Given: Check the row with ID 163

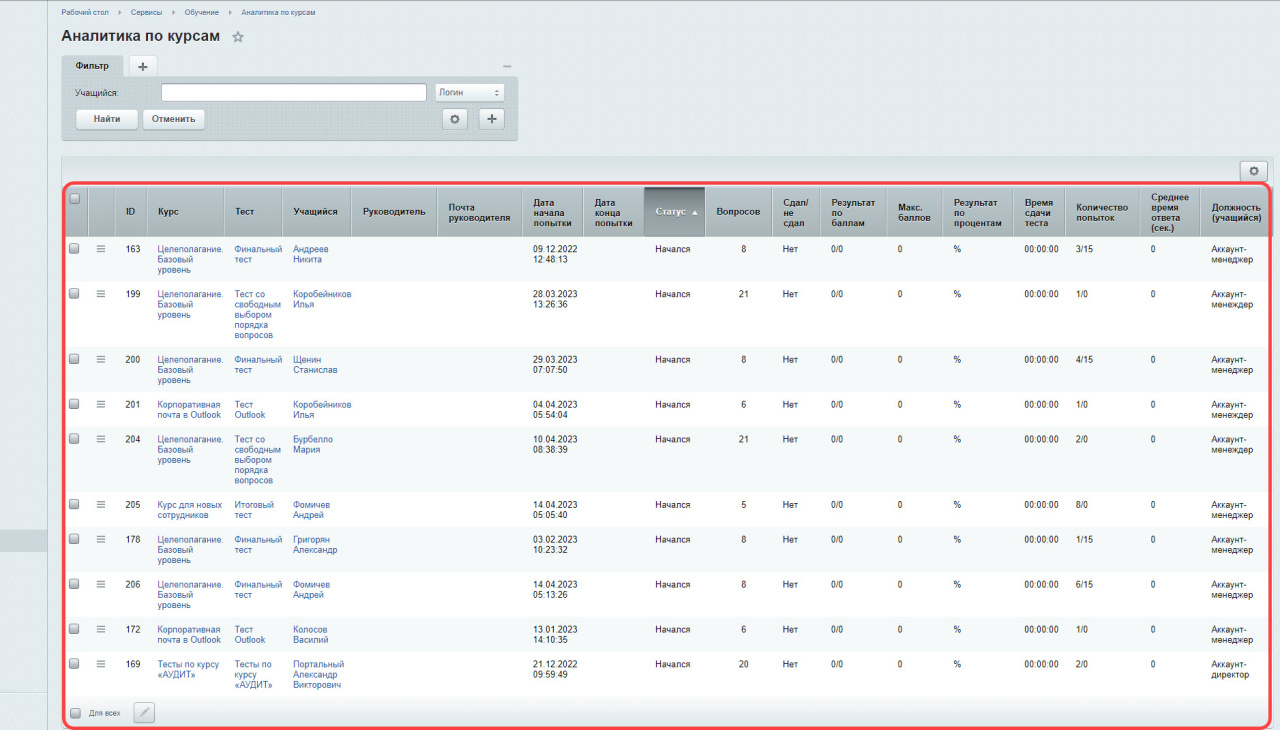Looking at the screenshot, I should pos(74,249).
